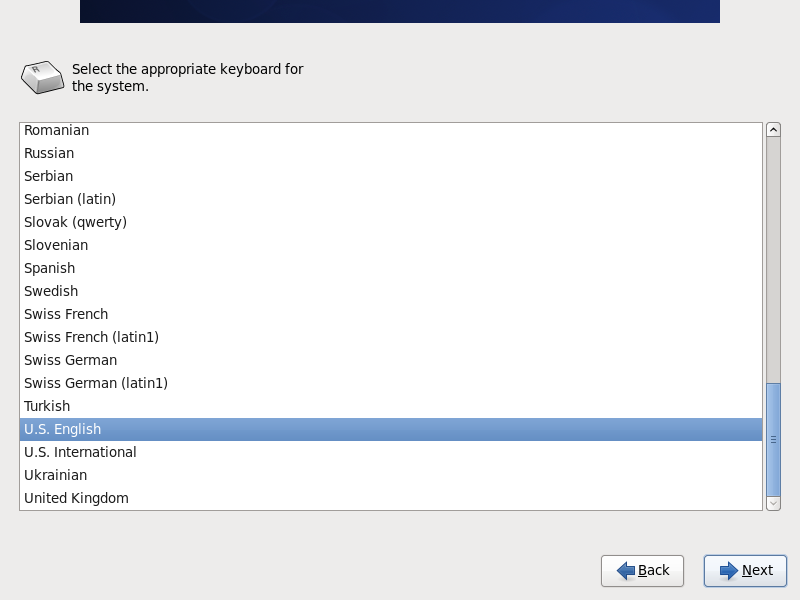800x600 pixels.
Task: Choose Ukrainian keyboard
Action: coord(391,475)
